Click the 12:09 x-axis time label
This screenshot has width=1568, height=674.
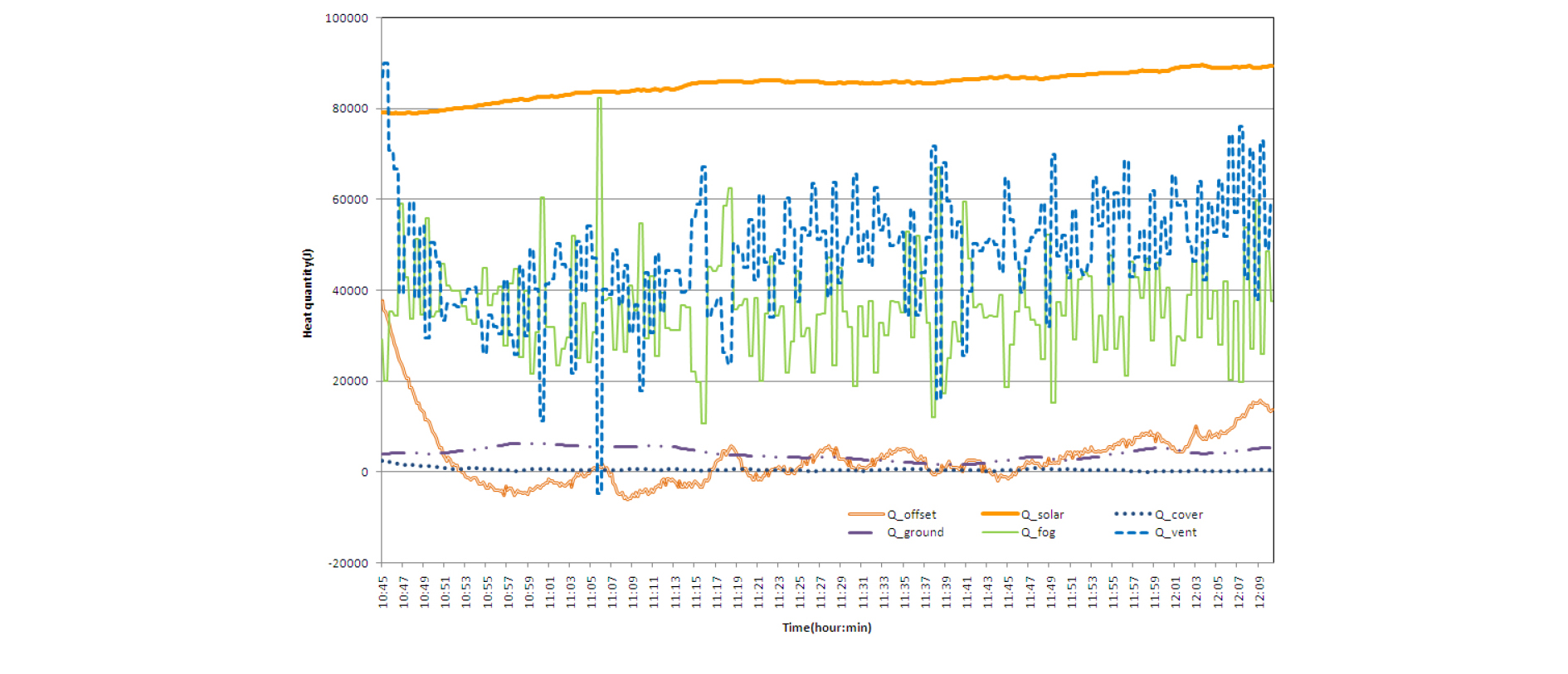point(1259,592)
